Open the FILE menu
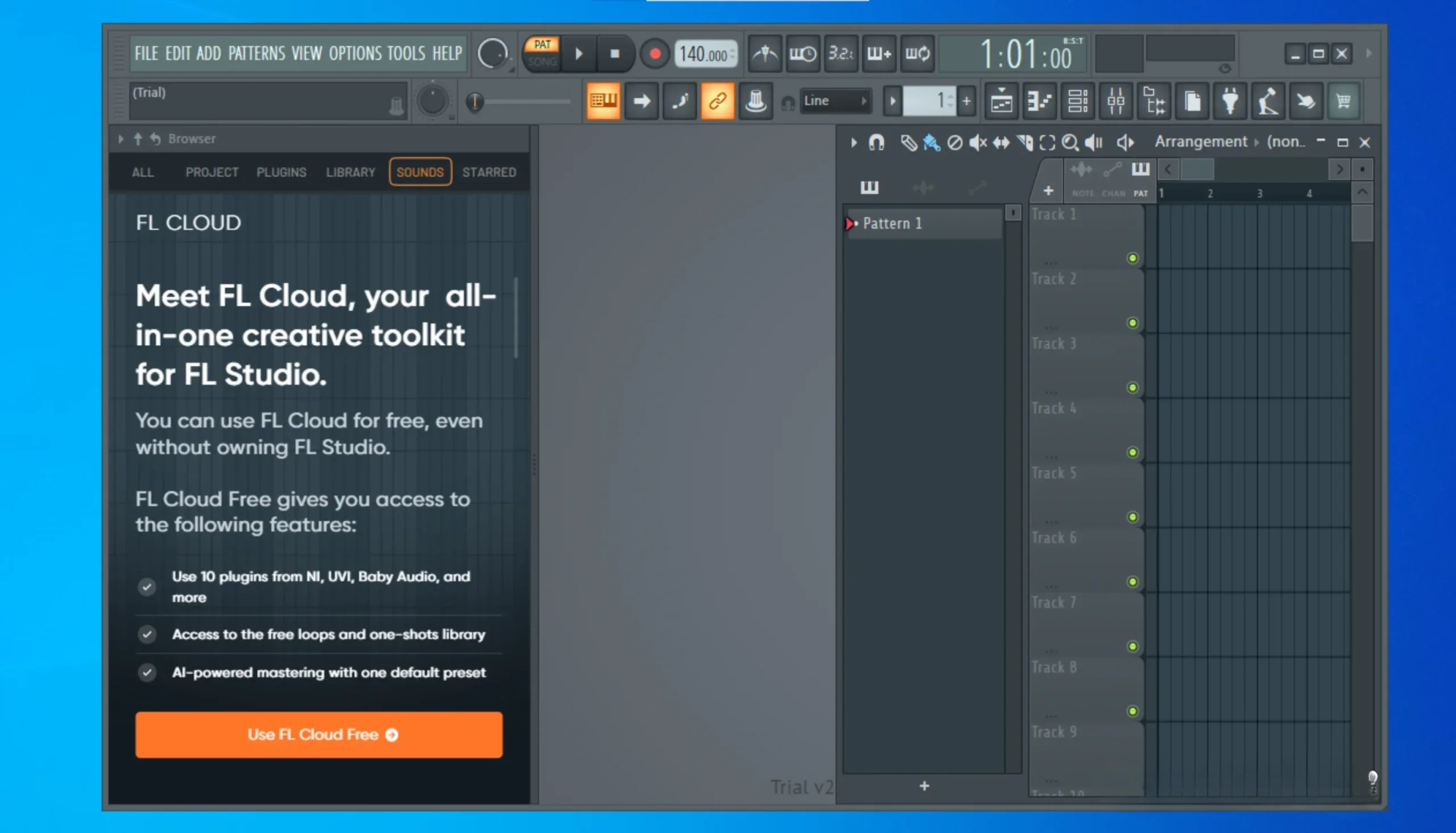This screenshot has height=833, width=1456. point(147,53)
